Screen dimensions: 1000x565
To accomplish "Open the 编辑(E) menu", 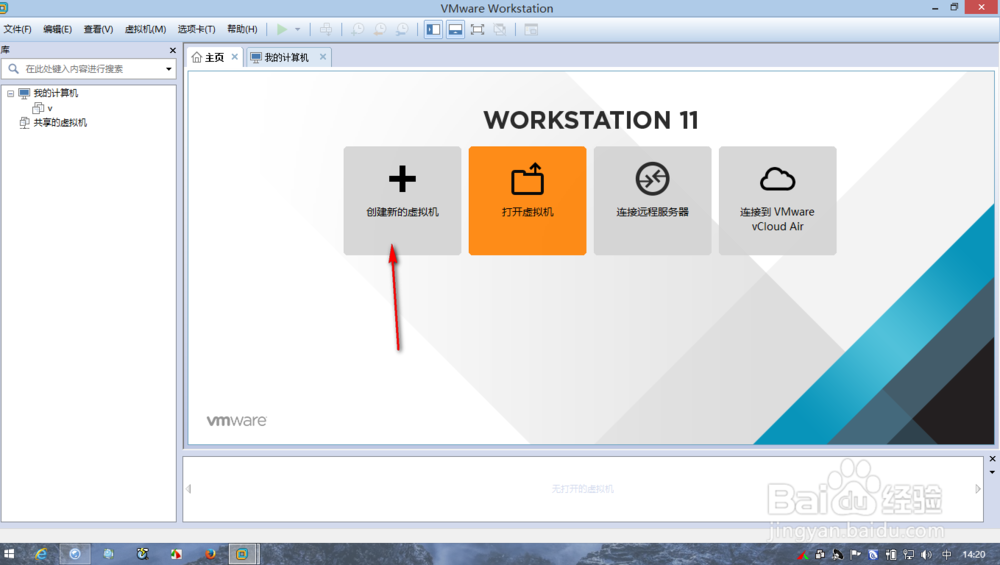I will tap(57, 29).
